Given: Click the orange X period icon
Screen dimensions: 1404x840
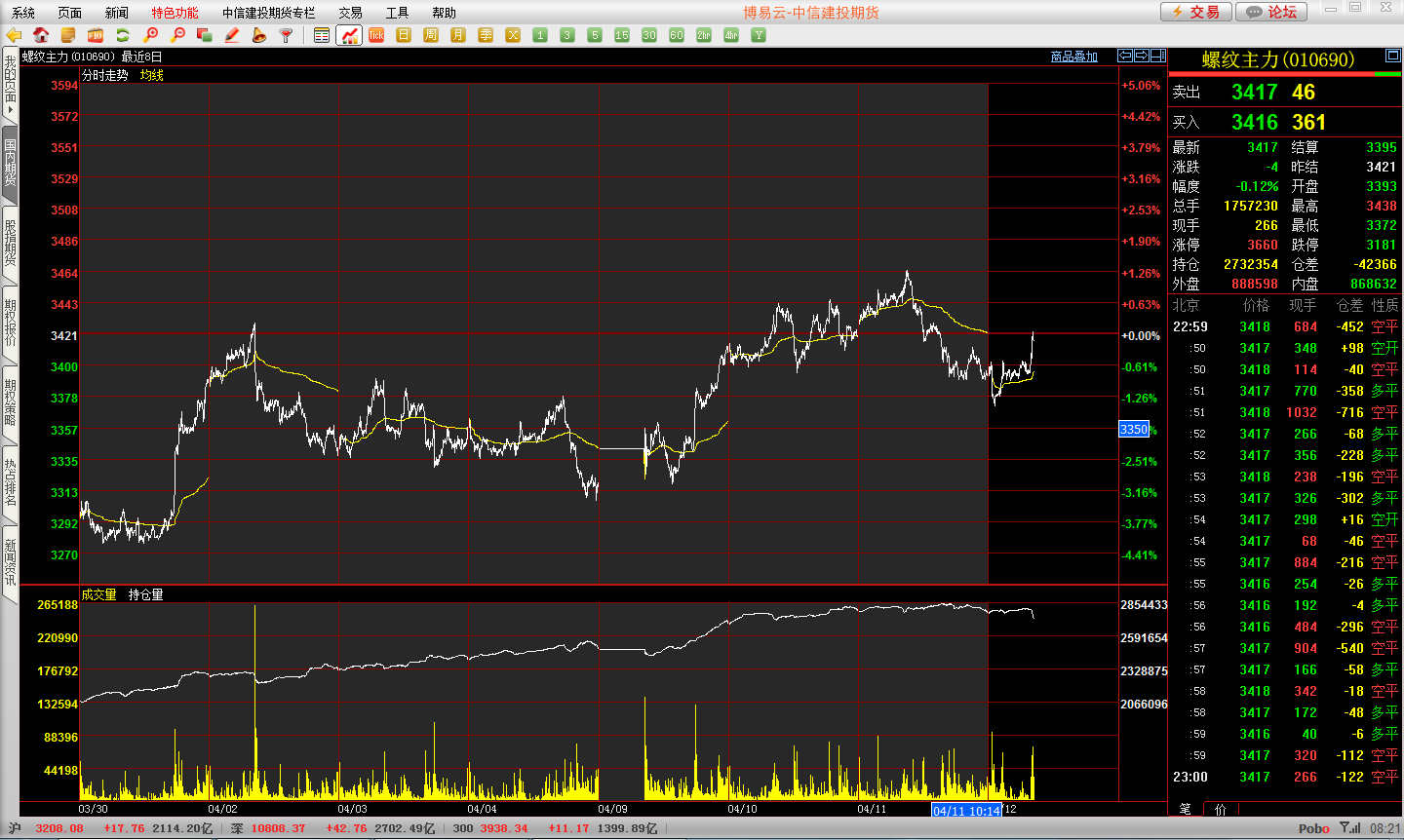Looking at the screenshot, I should pos(513,35).
